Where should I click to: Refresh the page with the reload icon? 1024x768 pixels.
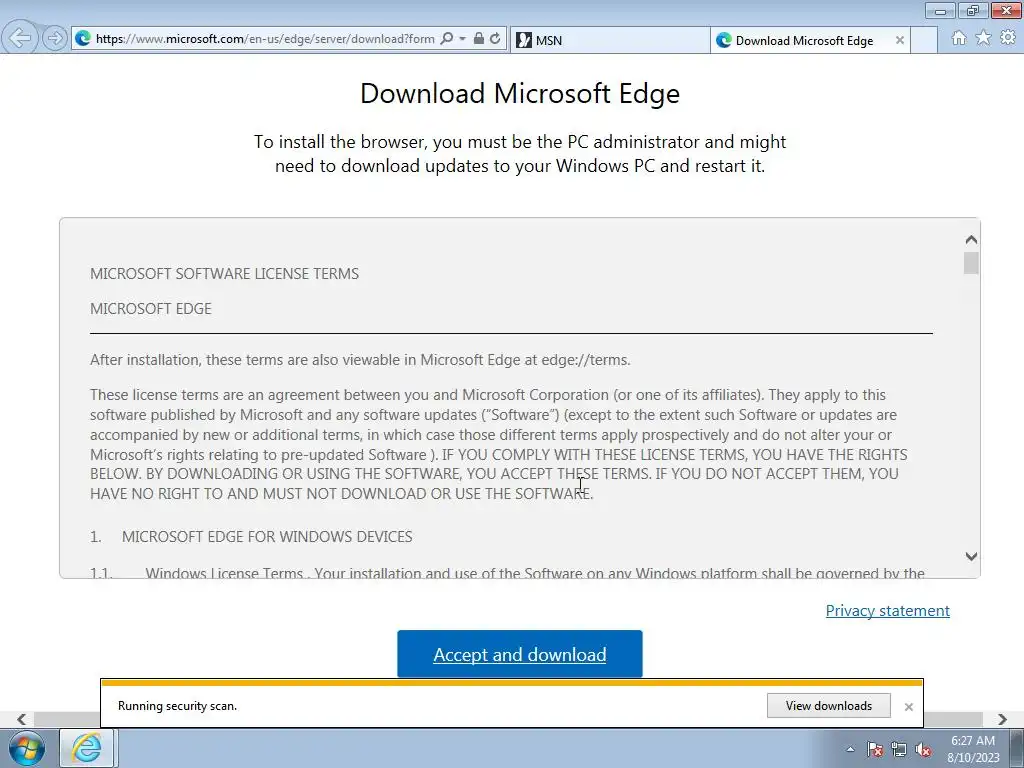pos(495,39)
